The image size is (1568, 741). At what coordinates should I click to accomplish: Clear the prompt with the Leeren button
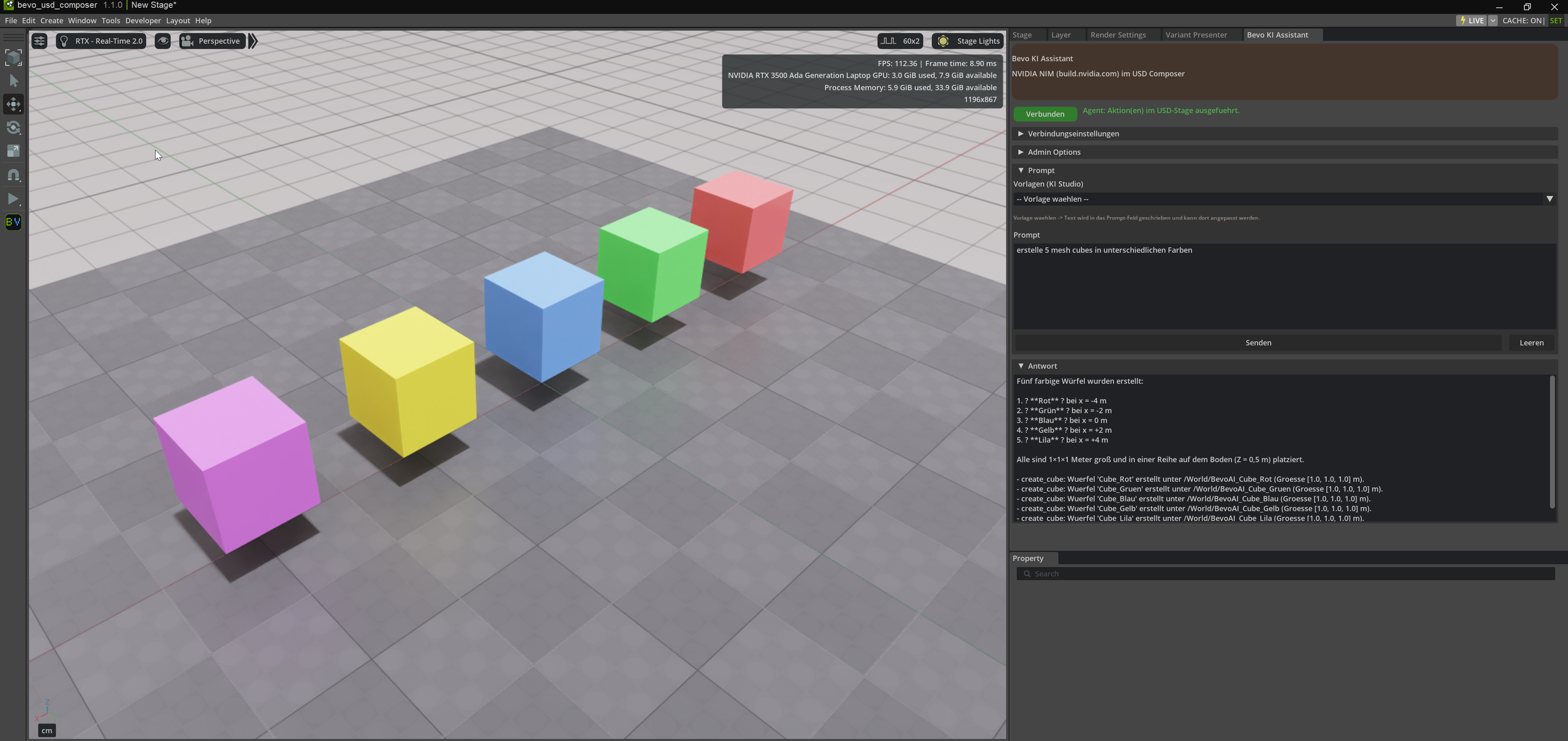pos(1531,343)
